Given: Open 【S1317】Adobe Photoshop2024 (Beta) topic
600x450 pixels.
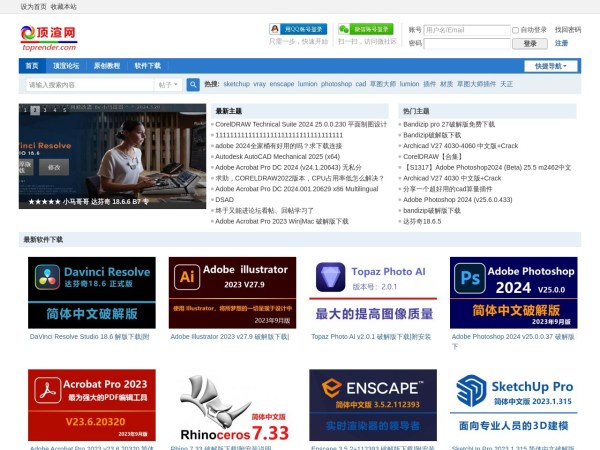Looking at the screenshot, I should coord(487,167).
